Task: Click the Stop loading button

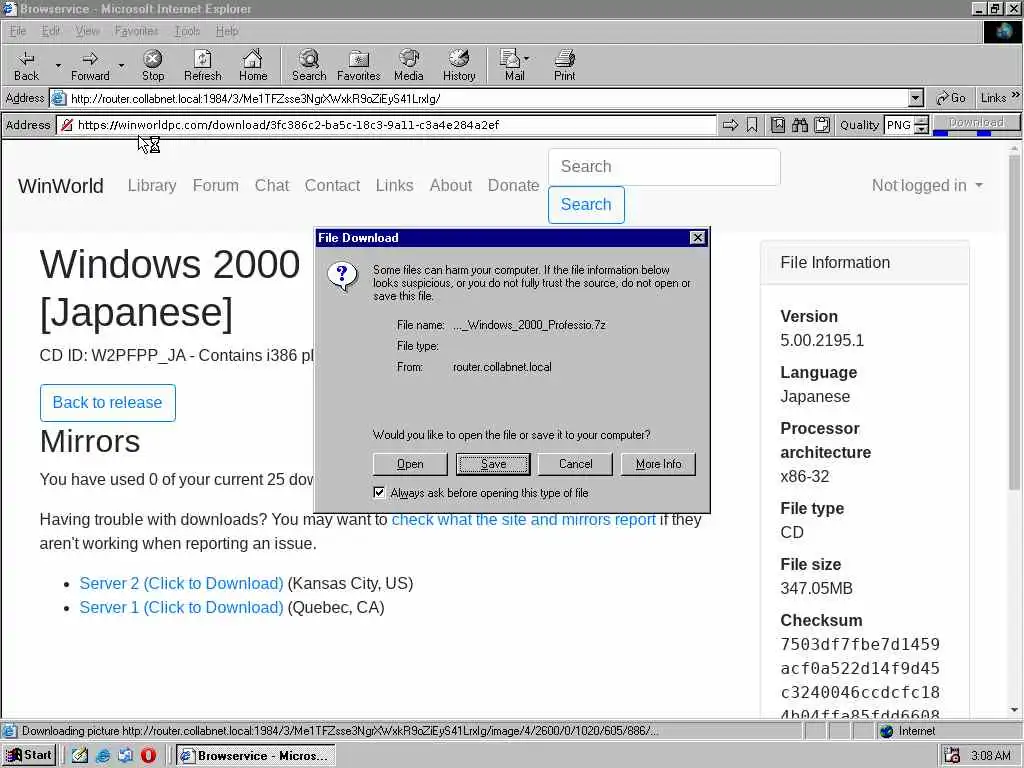Action: point(153,65)
